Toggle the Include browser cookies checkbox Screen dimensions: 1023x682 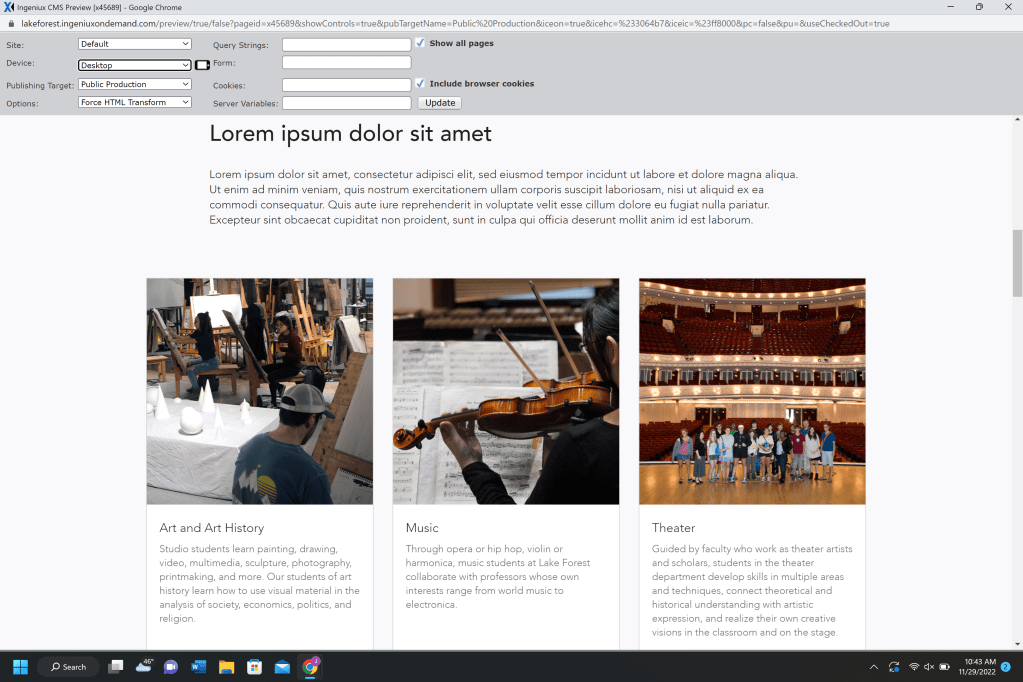coord(420,84)
